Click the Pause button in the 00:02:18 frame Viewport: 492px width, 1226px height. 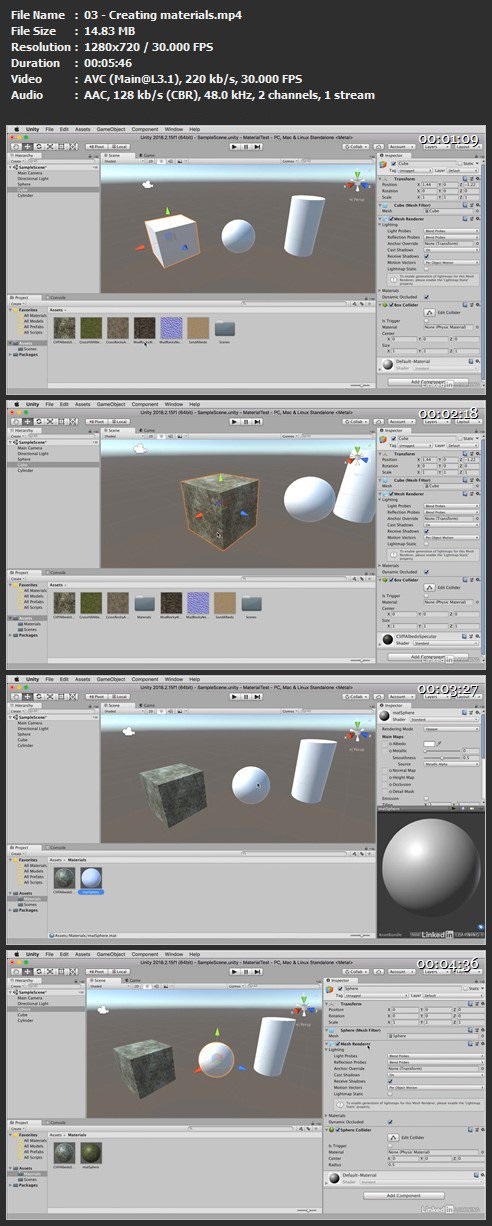coord(245,421)
